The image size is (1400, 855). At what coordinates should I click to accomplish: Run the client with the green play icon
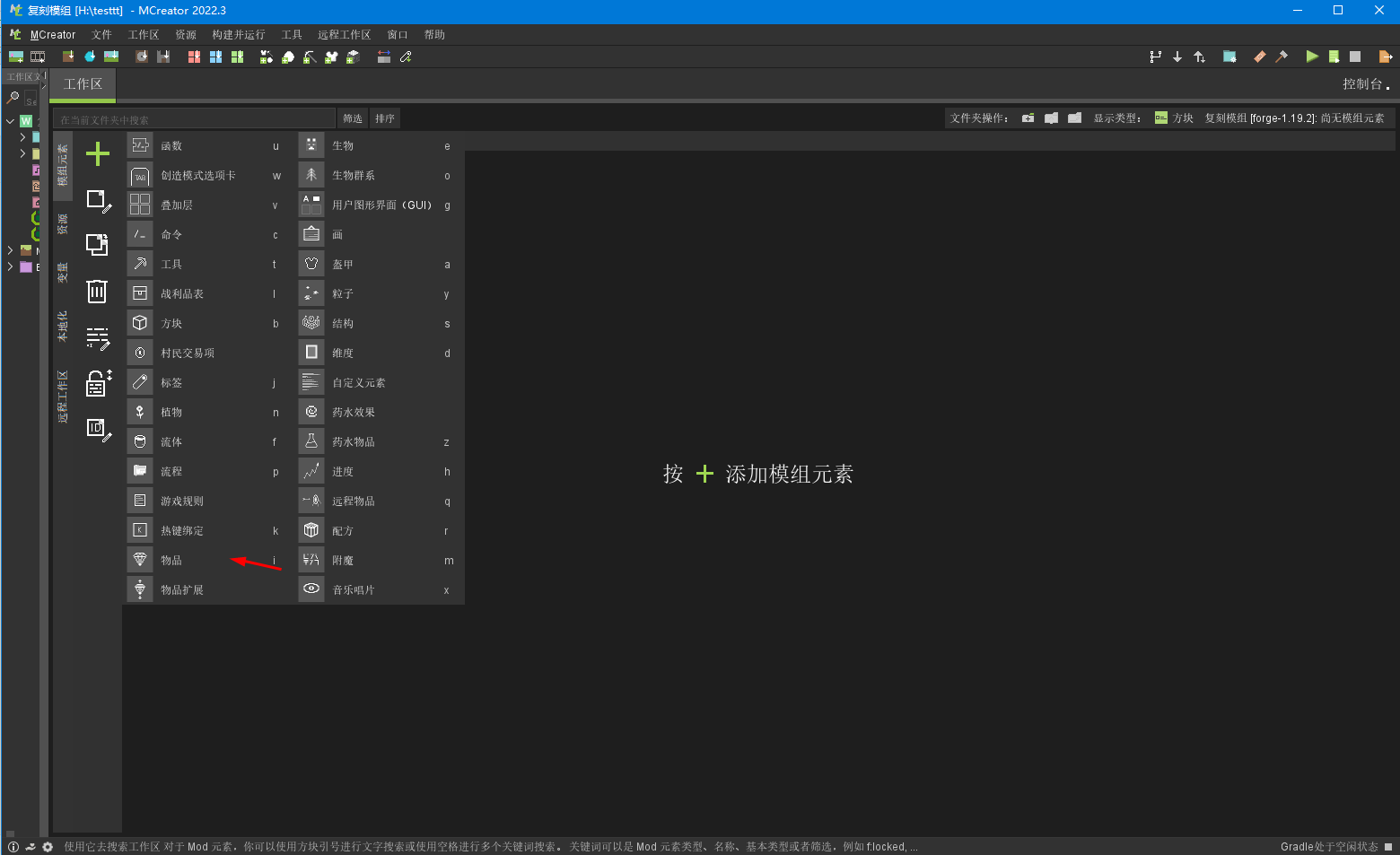click(1312, 56)
